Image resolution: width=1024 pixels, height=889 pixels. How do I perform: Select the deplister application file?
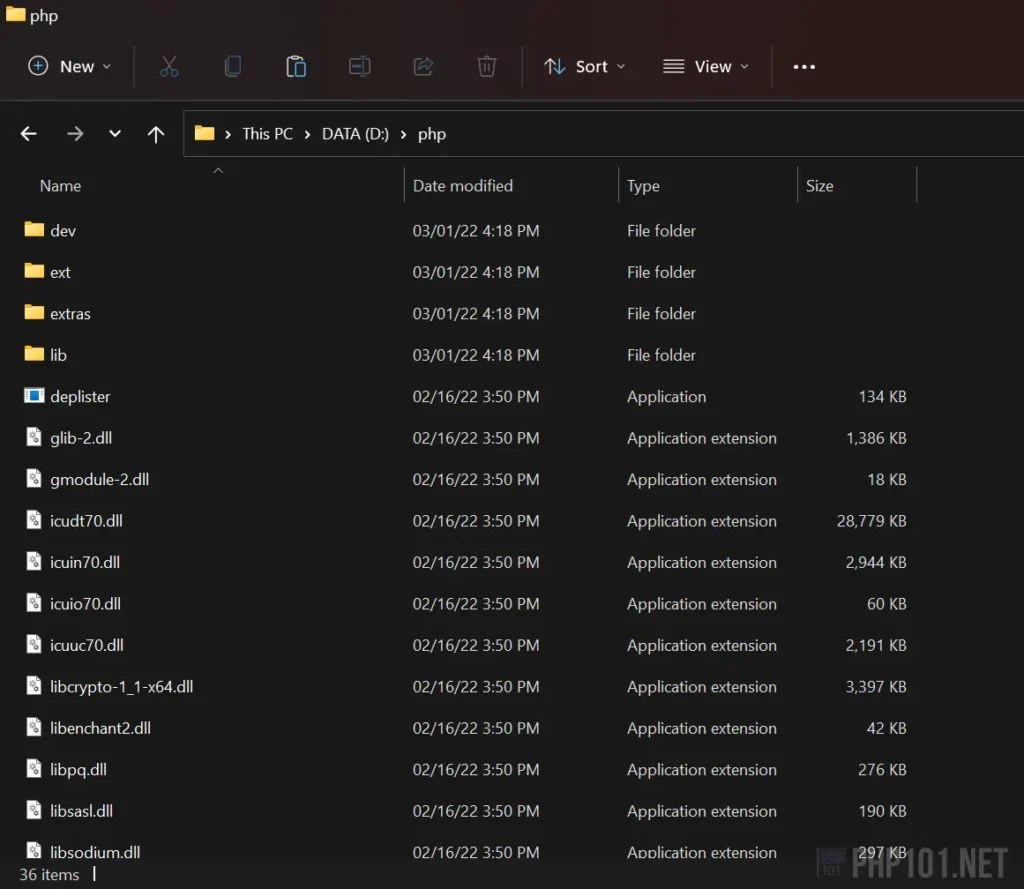(x=80, y=397)
